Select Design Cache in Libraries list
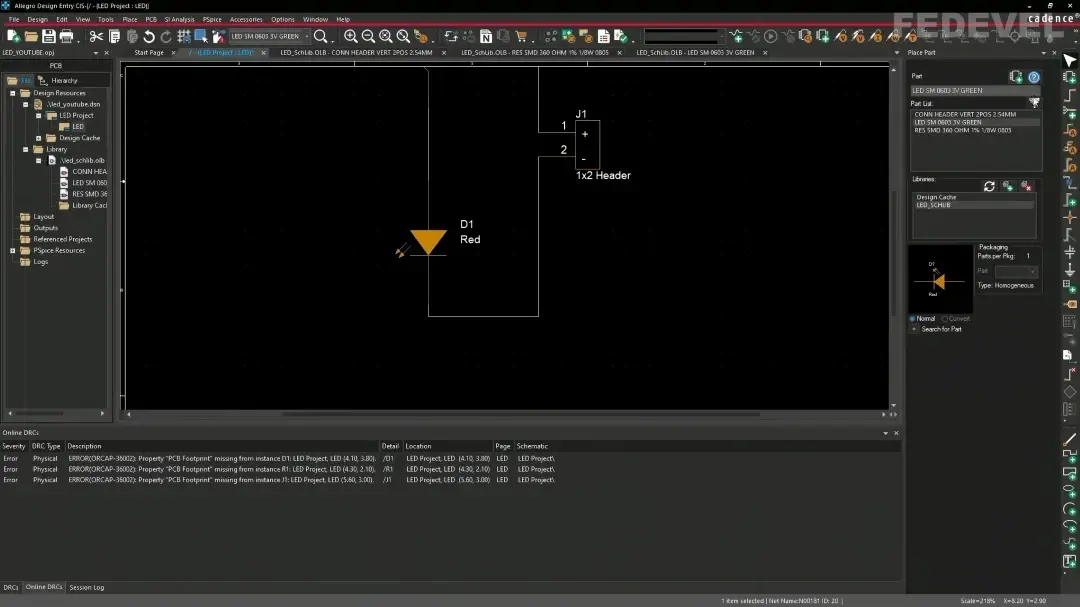 tap(936, 197)
